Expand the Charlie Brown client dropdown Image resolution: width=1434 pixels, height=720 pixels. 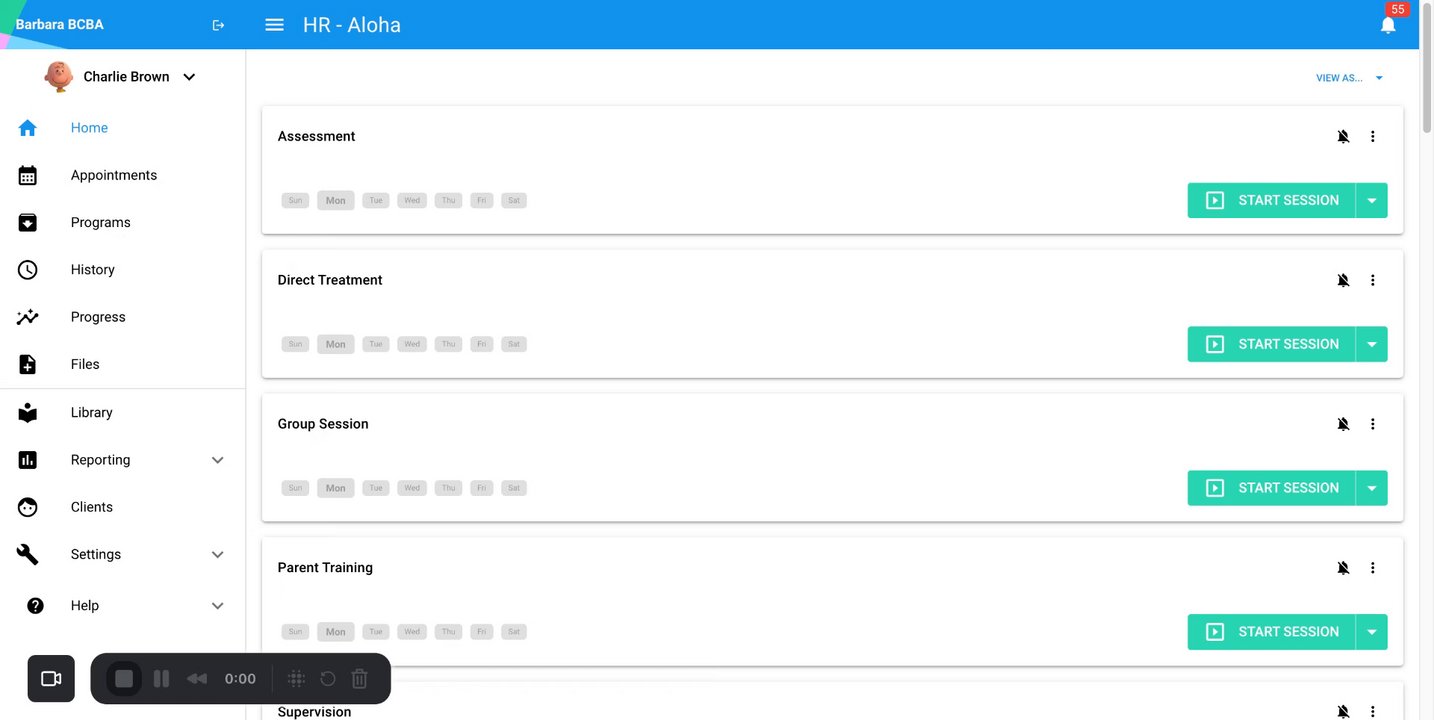(x=189, y=77)
